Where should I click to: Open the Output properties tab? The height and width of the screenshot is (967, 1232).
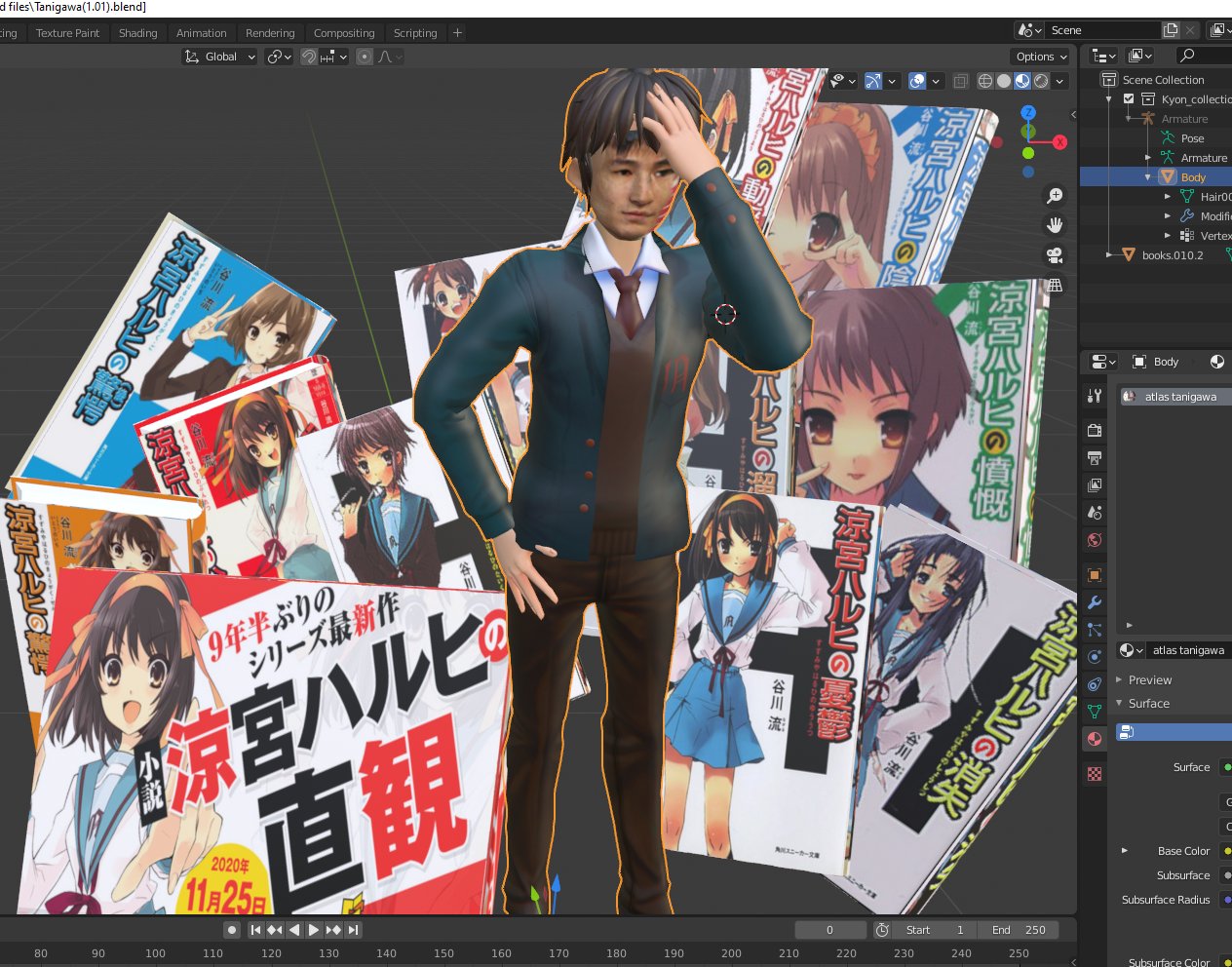[x=1095, y=457]
